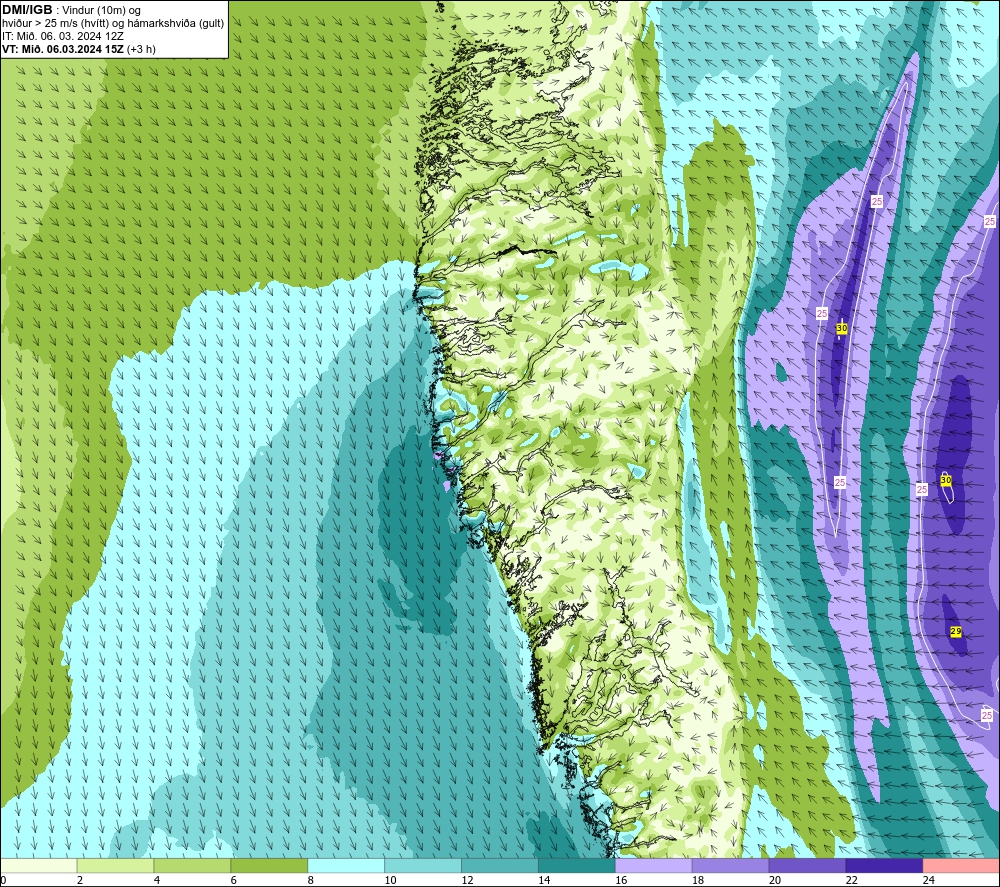The width and height of the screenshot is (1000, 887).
Task: Click the legend scale value '20'
Action: click(x=775, y=880)
